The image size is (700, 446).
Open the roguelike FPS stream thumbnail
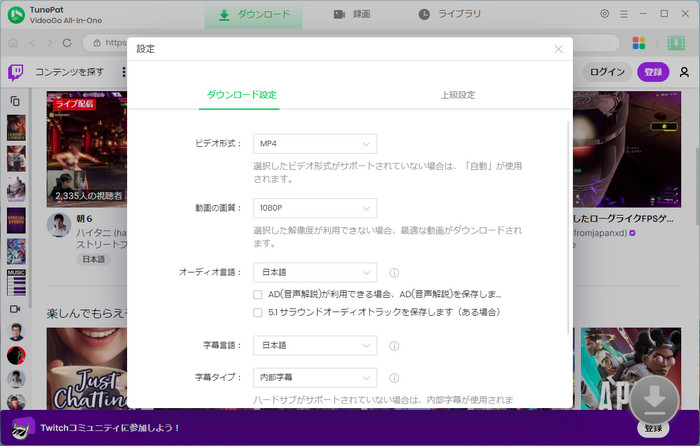pos(627,149)
